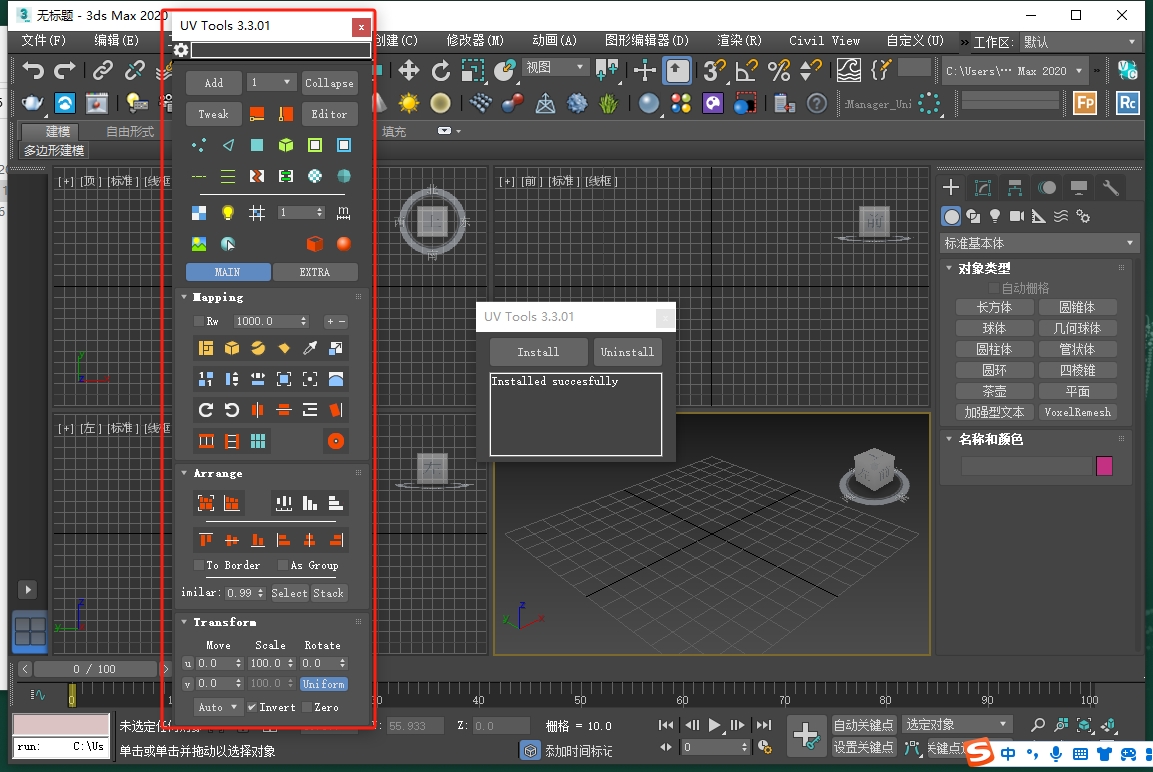Click the eyedropper icon in Mapping
Viewport: 1153px width, 772px height.
(x=310, y=348)
